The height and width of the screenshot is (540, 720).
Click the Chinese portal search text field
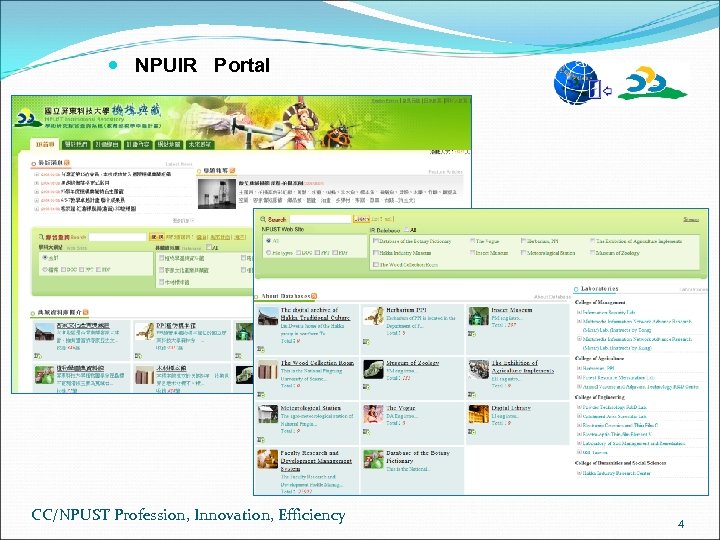tap(118, 237)
